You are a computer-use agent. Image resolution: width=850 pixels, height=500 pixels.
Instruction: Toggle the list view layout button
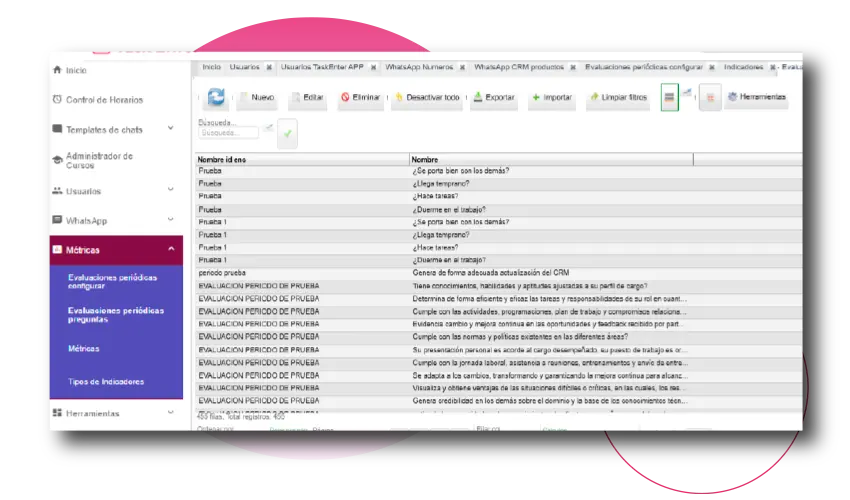669,97
